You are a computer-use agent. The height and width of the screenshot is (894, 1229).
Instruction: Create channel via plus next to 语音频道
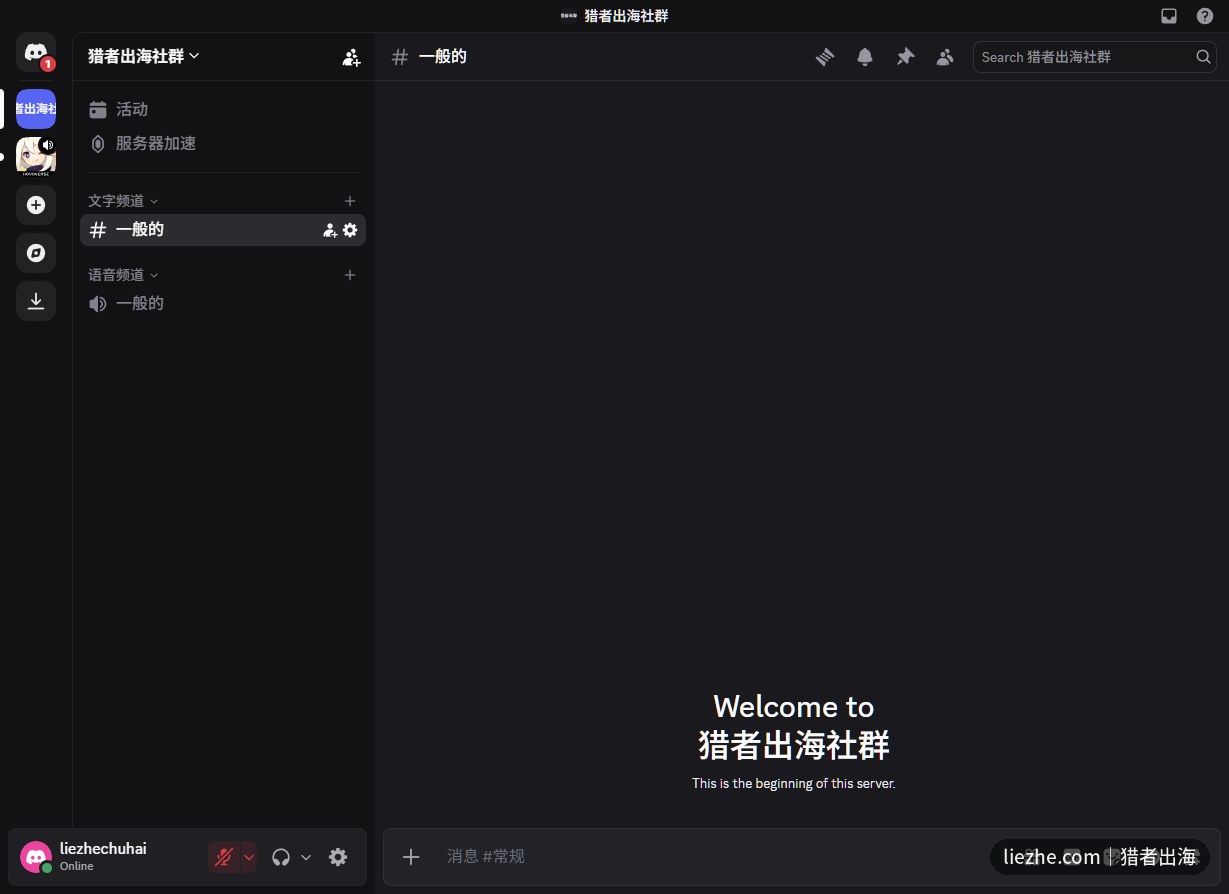point(350,275)
